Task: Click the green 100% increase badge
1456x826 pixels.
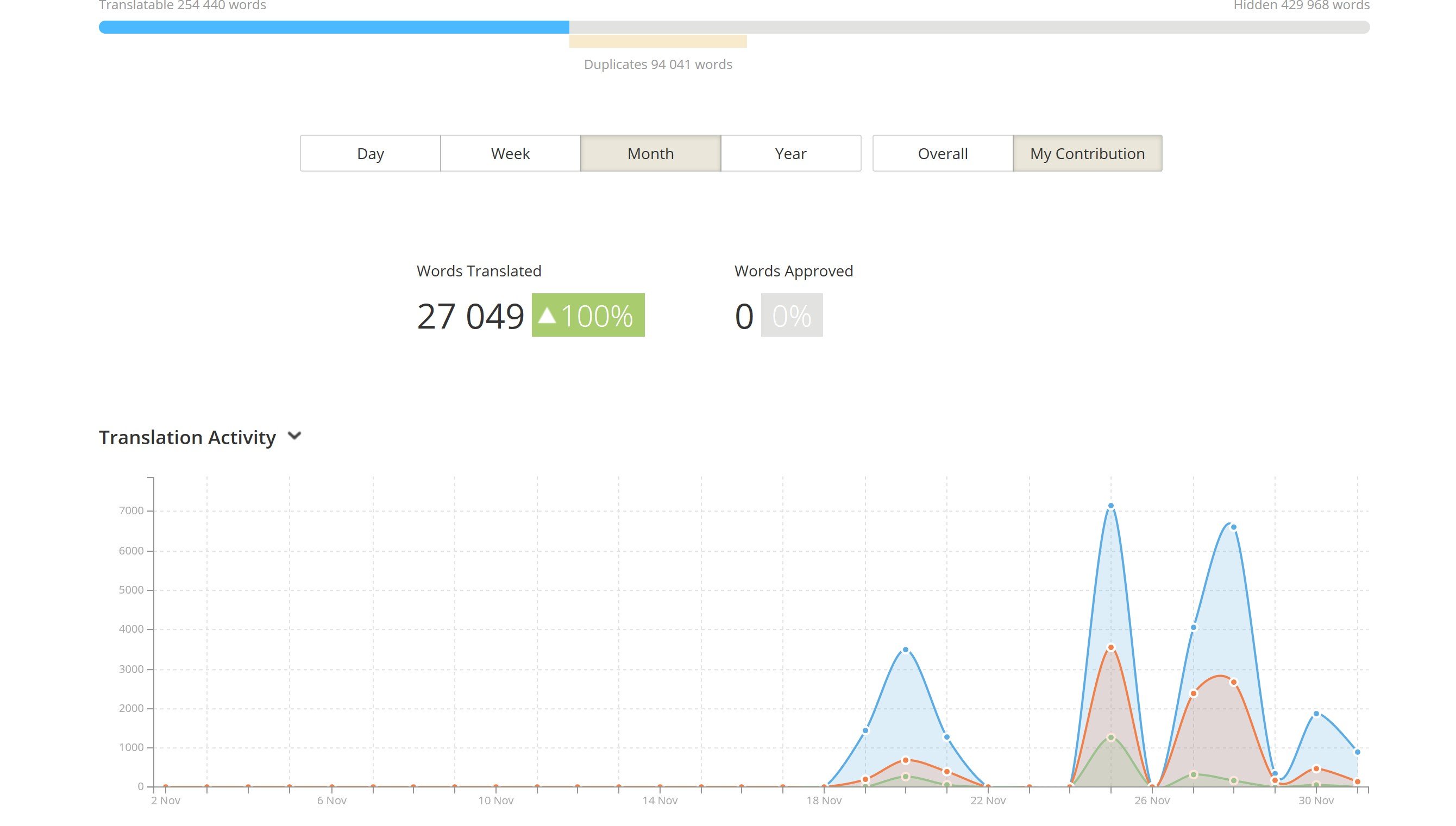Action: click(588, 315)
